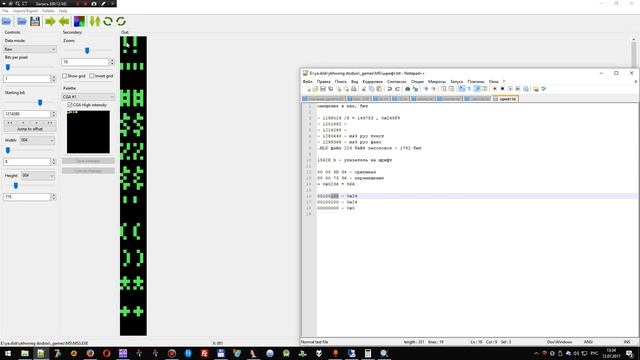
Task: Click the second folder icon in the main toolbar
Action: coord(22,21)
